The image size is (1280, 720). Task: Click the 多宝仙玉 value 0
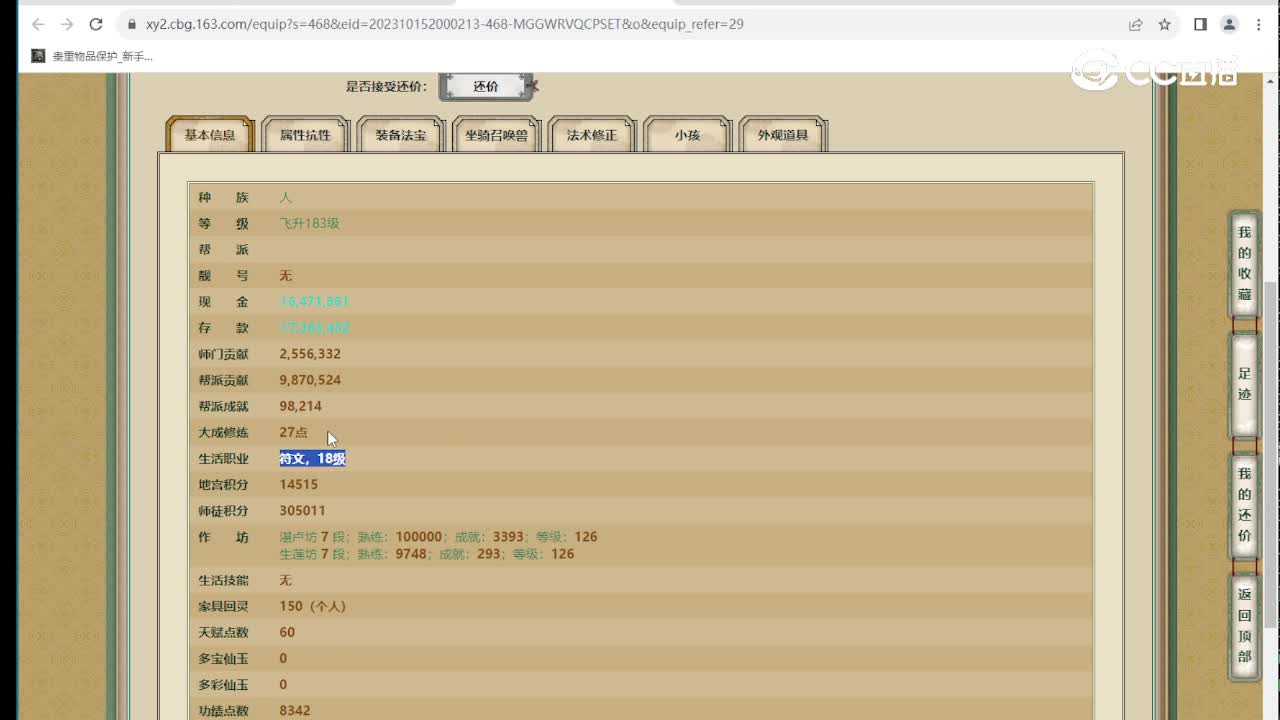click(283, 658)
